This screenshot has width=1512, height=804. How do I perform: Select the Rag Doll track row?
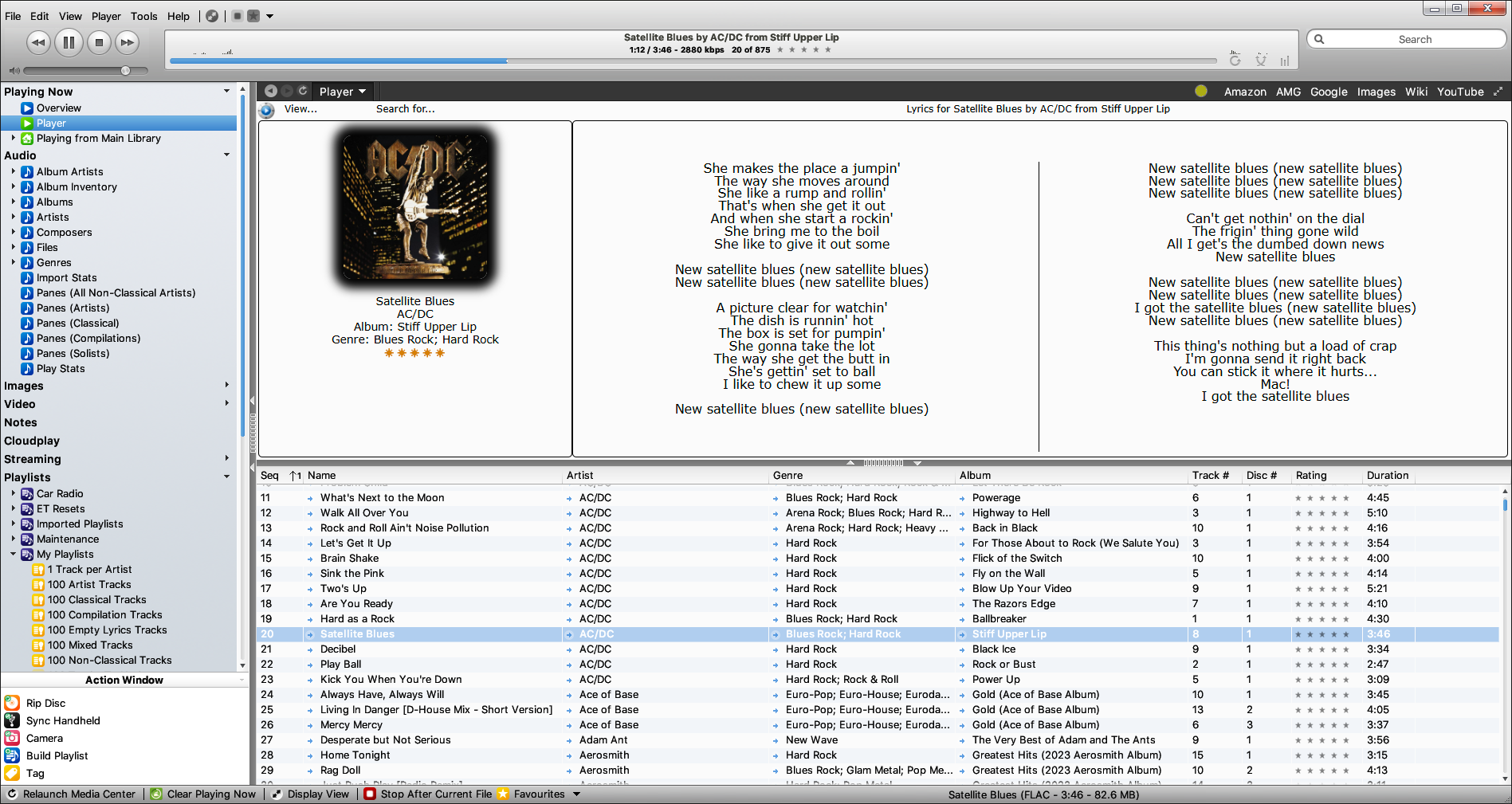point(877,770)
